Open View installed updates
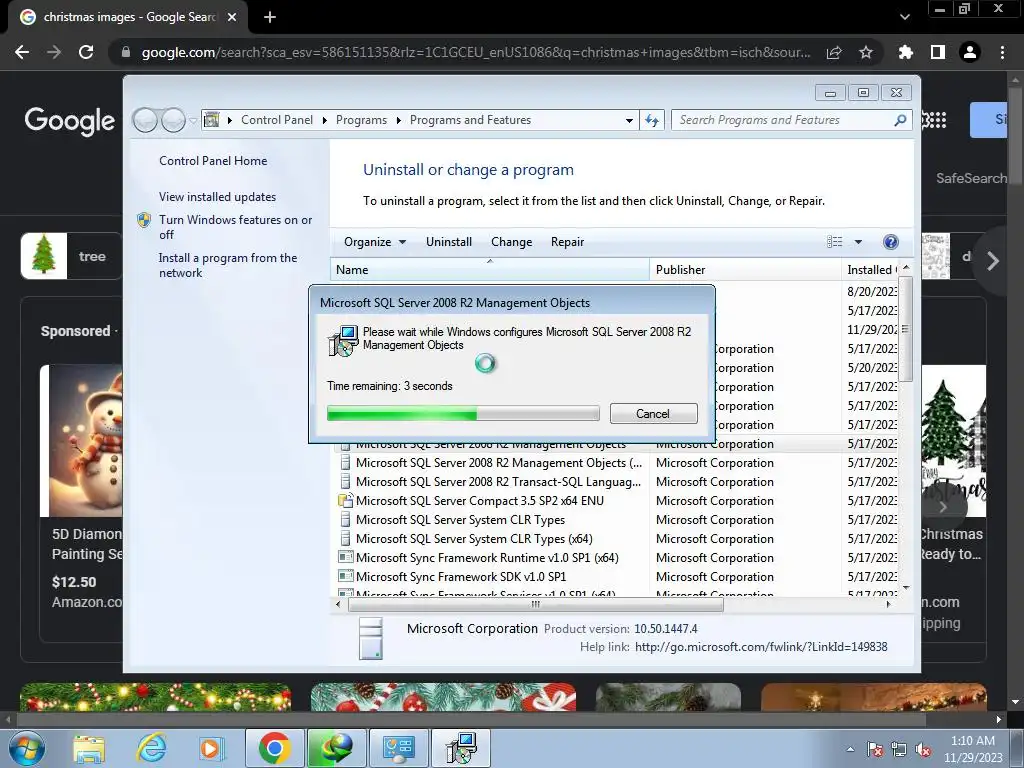The height and width of the screenshot is (768, 1024). click(x=217, y=197)
